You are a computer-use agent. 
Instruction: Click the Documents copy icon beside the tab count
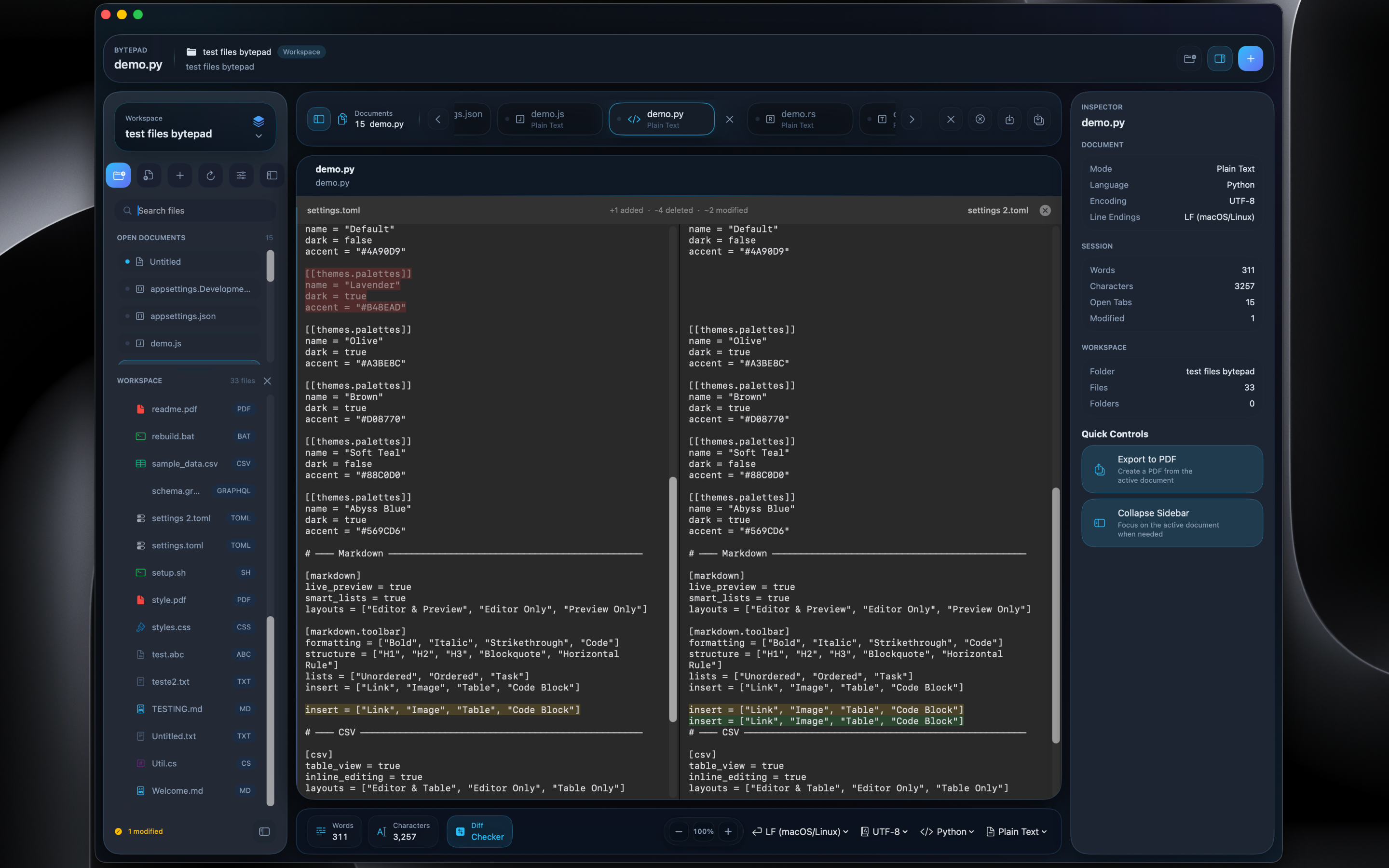[x=342, y=119]
